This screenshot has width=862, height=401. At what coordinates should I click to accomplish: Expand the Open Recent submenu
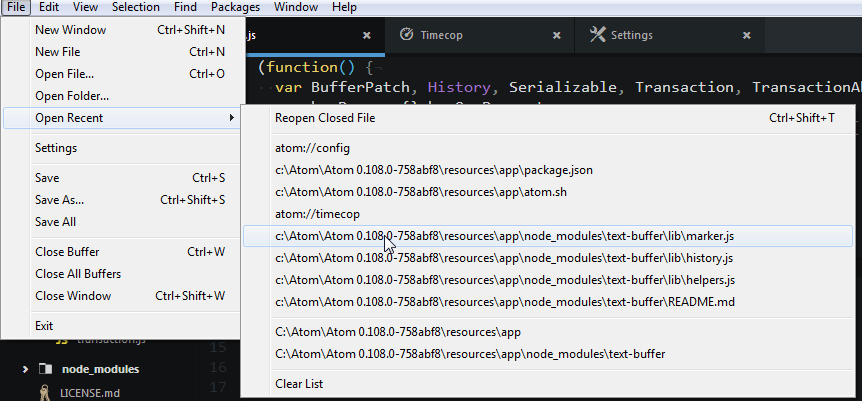pyautogui.click(x=122, y=118)
